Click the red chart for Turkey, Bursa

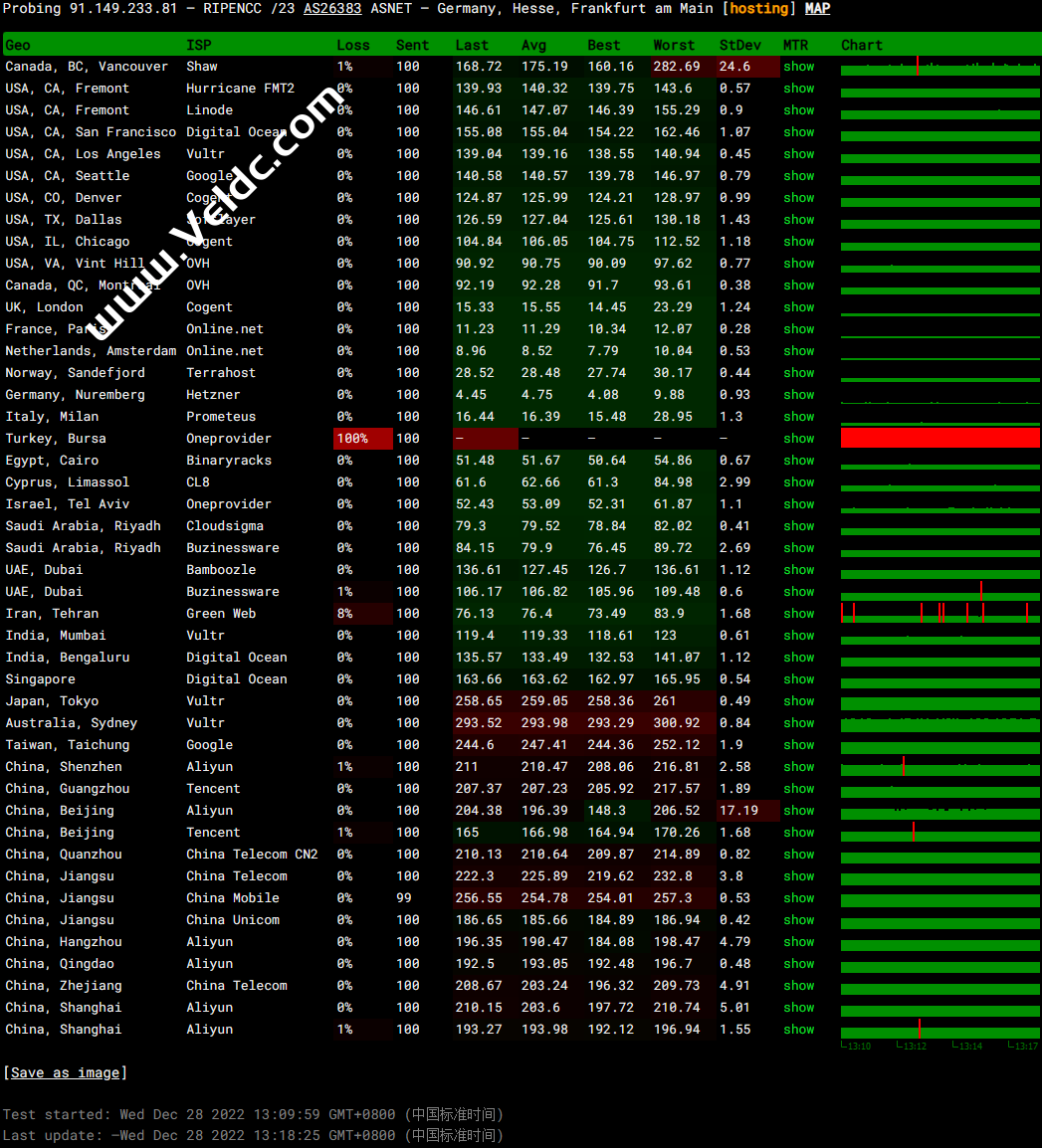click(x=940, y=438)
